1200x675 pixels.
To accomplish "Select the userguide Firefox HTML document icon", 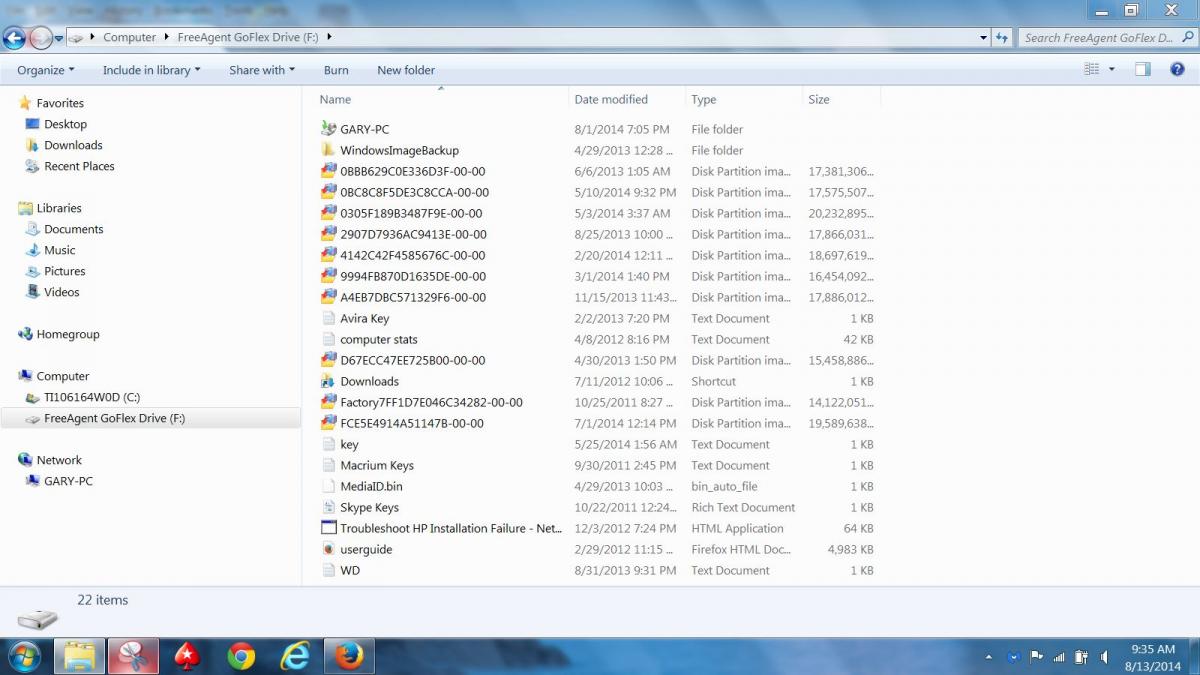I will point(328,549).
